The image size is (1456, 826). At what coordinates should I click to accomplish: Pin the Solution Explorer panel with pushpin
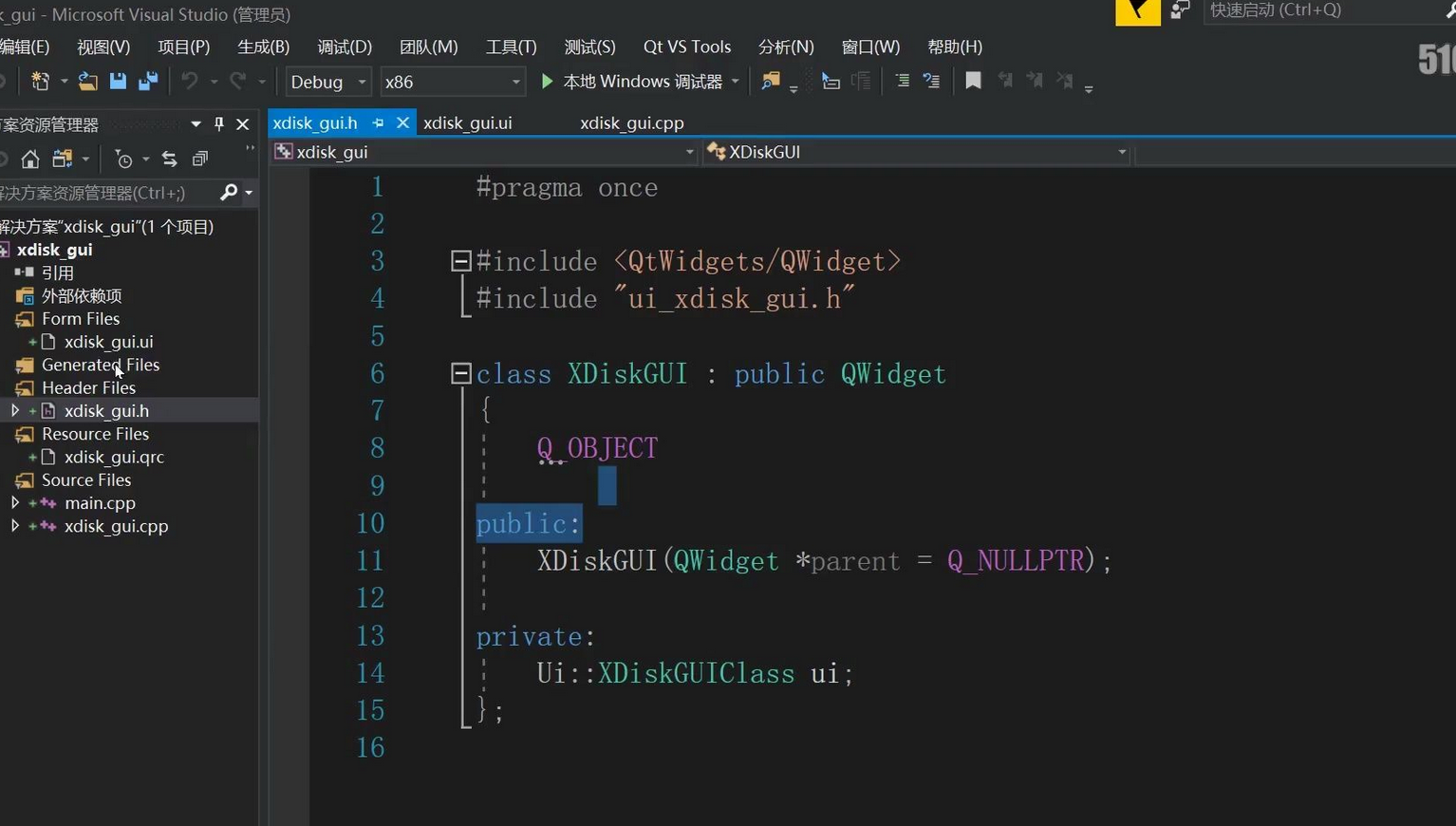pos(219,124)
